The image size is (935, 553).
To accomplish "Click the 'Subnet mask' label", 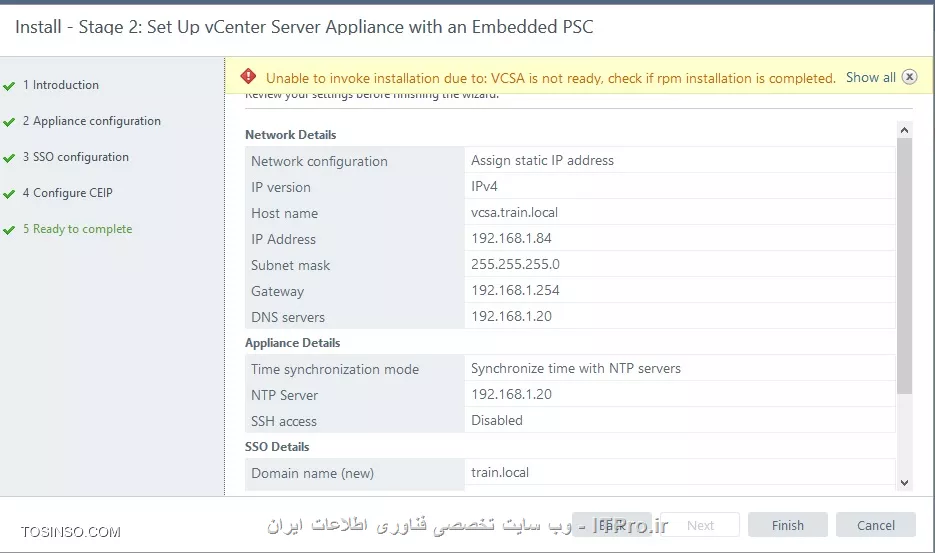I will click(290, 265).
